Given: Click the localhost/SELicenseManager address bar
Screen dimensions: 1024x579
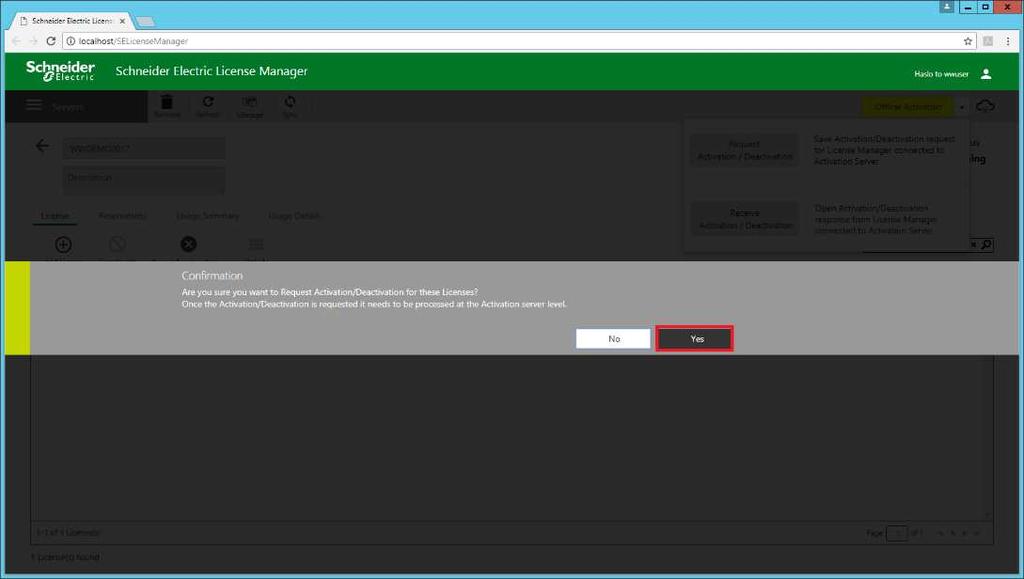Looking at the screenshot, I should [x=519, y=41].
